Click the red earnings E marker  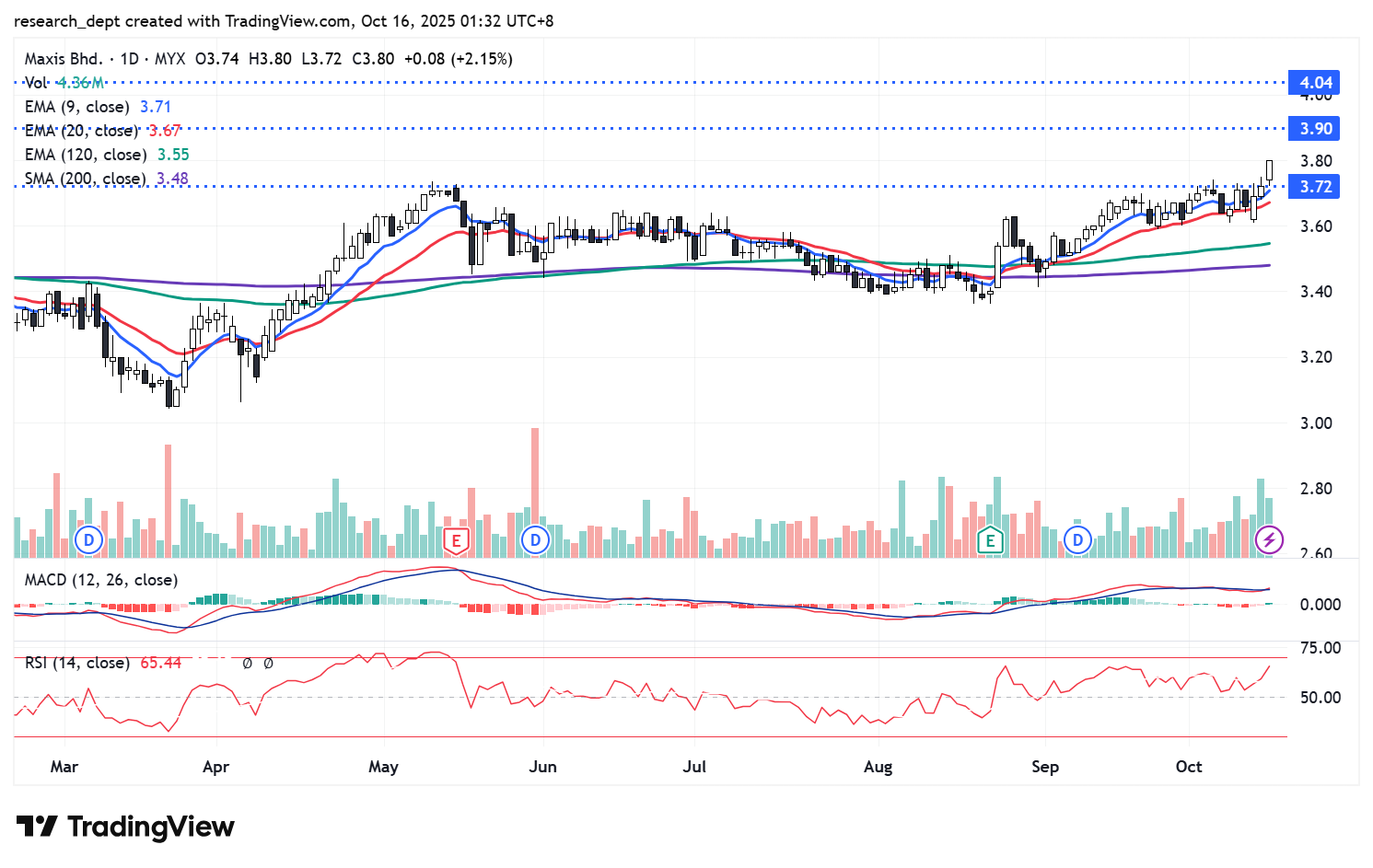coord(456,540)
